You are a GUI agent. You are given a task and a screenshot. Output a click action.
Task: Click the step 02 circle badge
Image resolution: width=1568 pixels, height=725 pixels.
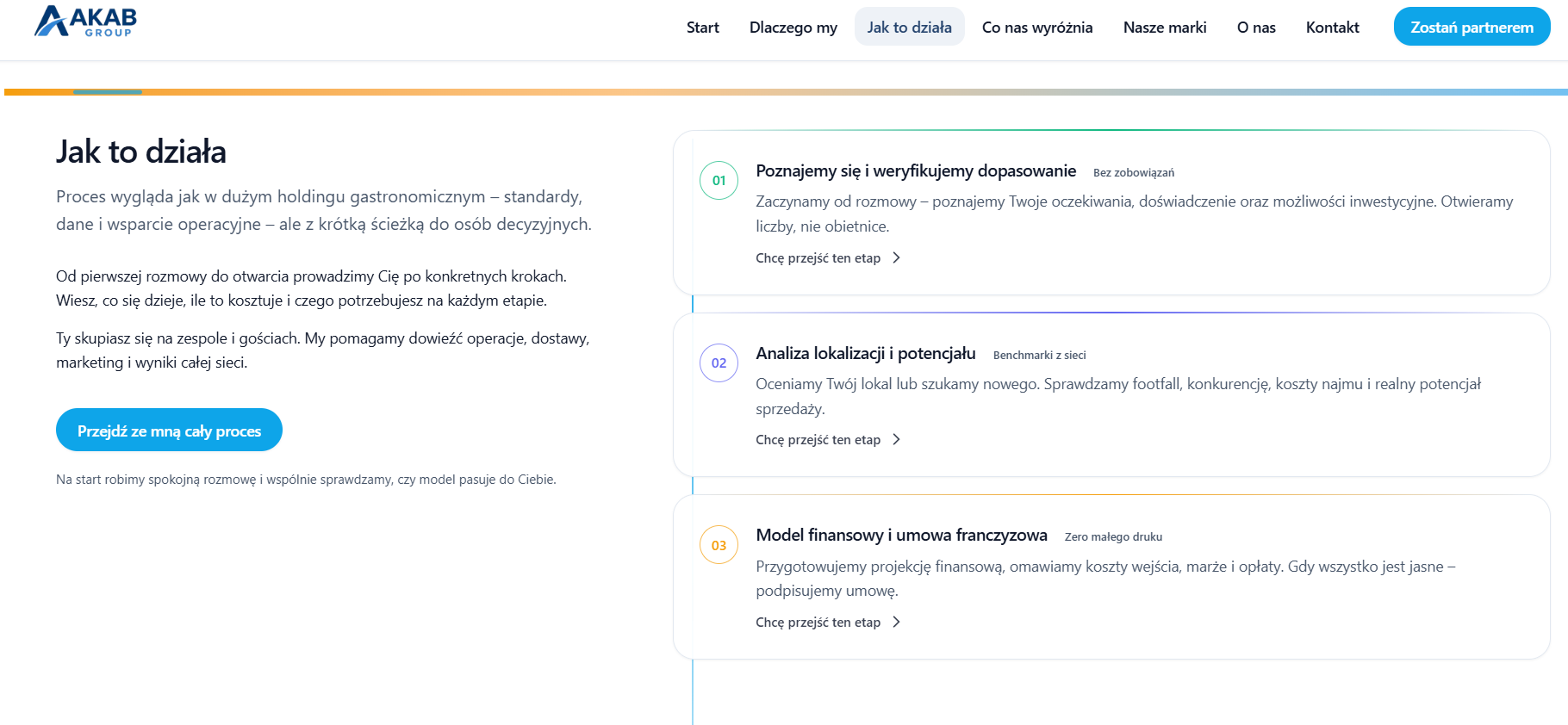(x=719, y=363)
